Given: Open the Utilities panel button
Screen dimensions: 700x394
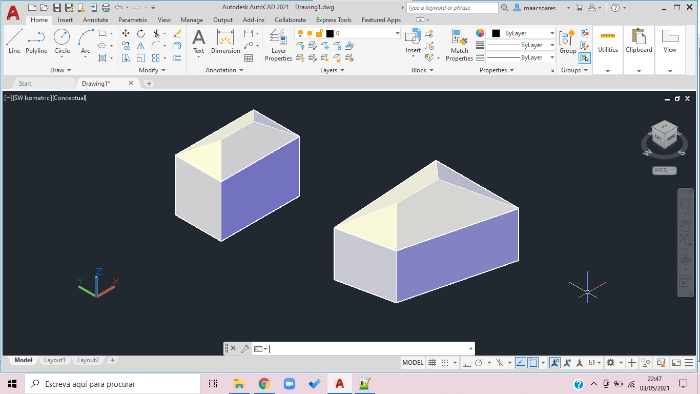Looking at the screenshot, I should 608,49.
